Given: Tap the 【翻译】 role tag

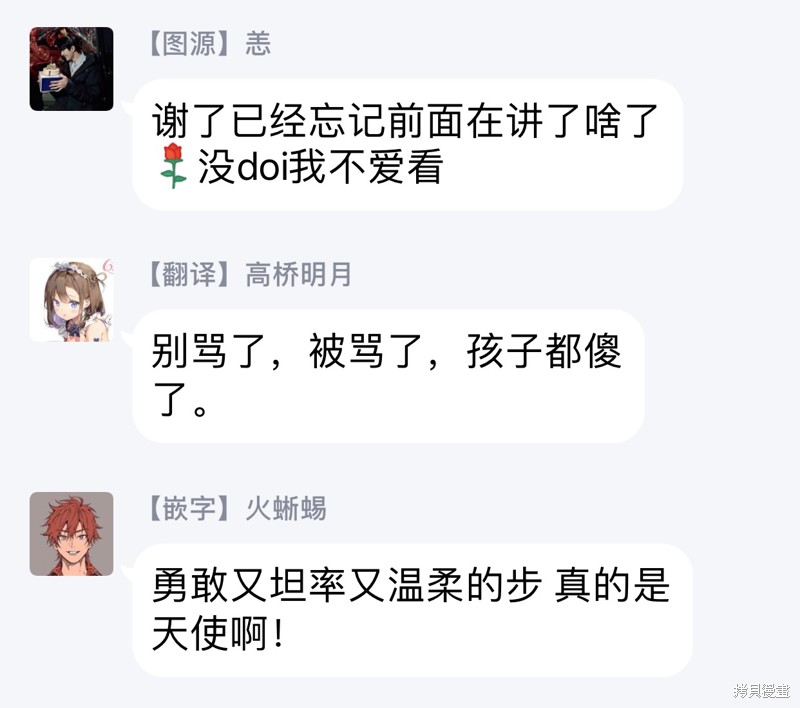Looking at the screenshot, I should (189, 274).
